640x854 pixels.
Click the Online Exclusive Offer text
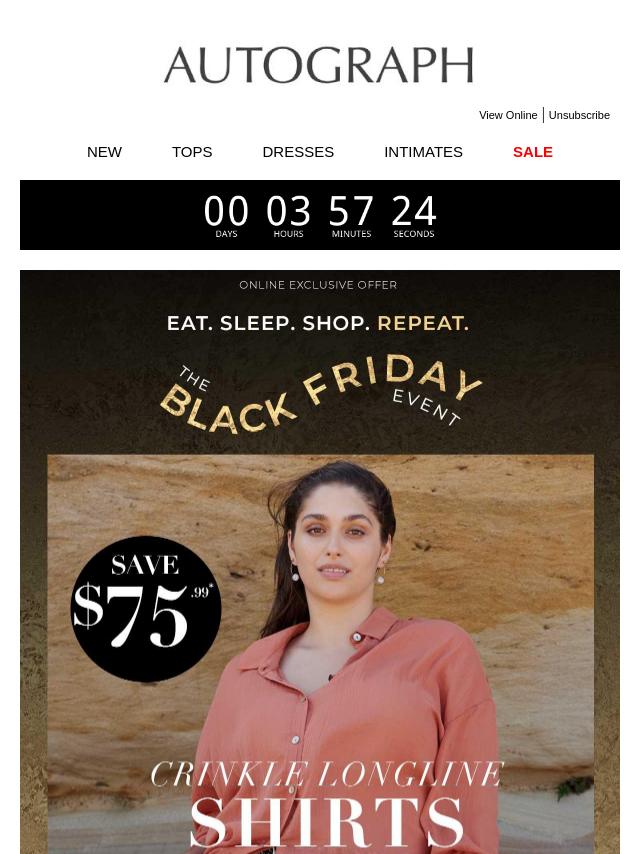[318, 285]
